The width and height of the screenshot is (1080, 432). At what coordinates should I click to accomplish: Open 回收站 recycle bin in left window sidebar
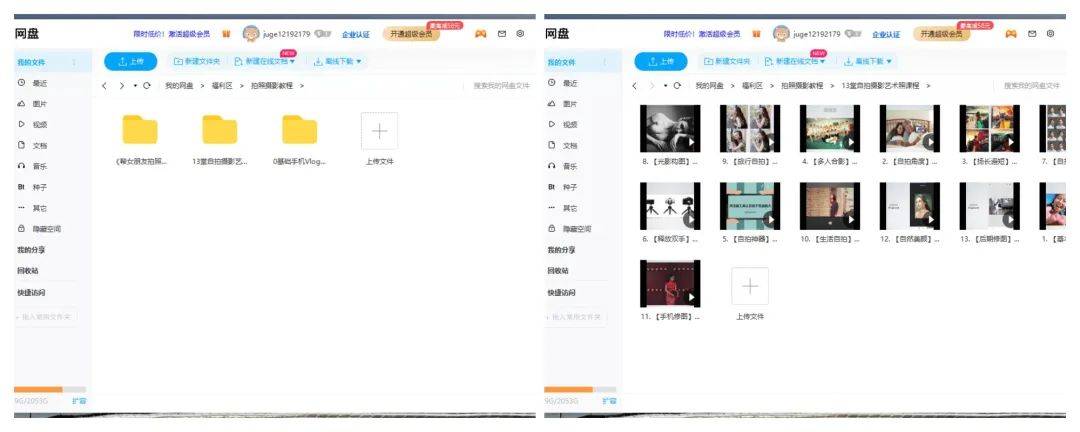pyautogui.click(x=28, y=271)
